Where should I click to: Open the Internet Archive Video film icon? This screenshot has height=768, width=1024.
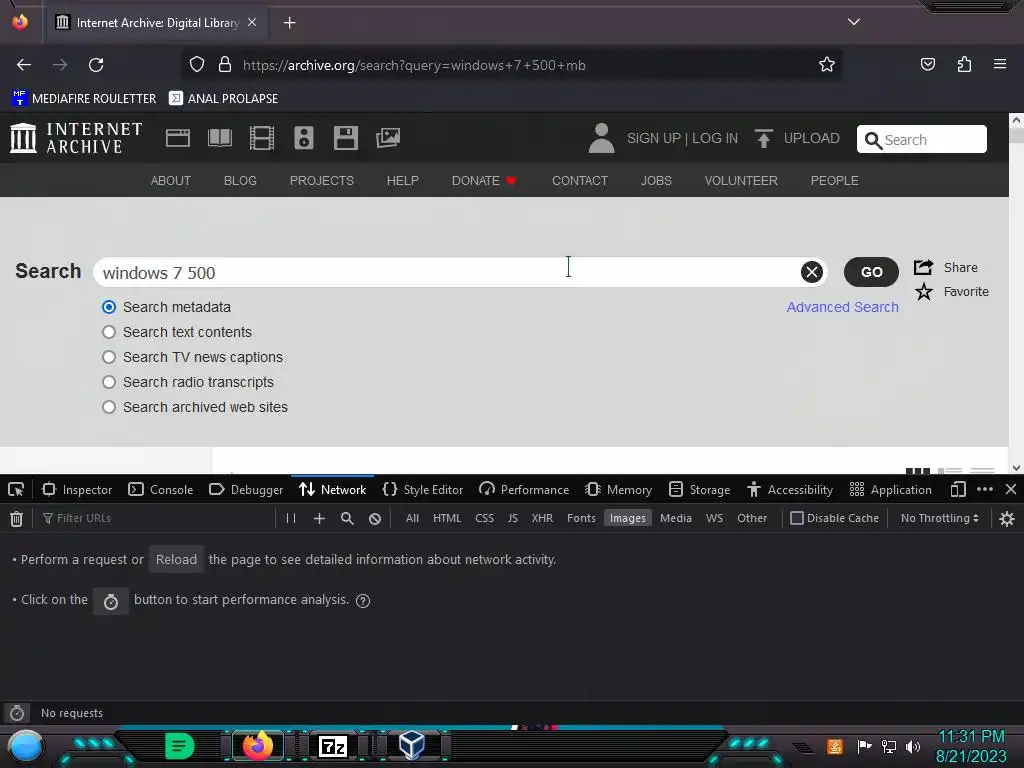[262, 138]
